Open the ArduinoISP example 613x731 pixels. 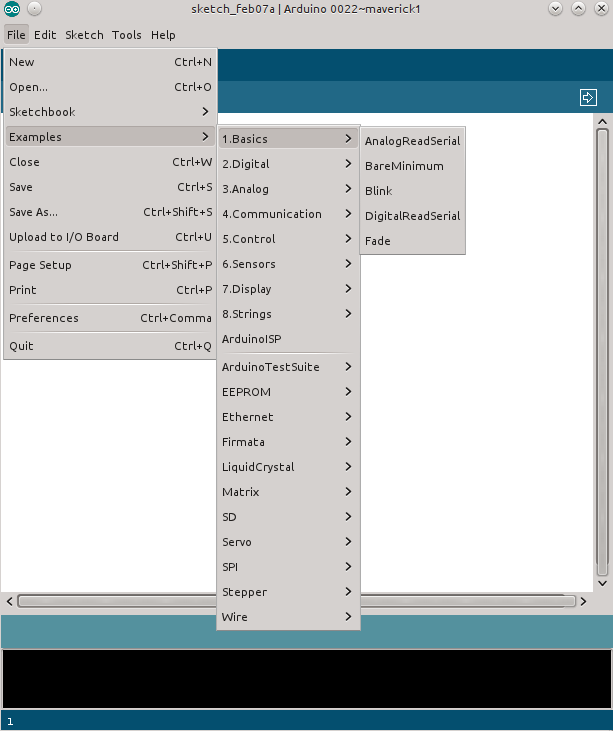(x=288, y=339)
